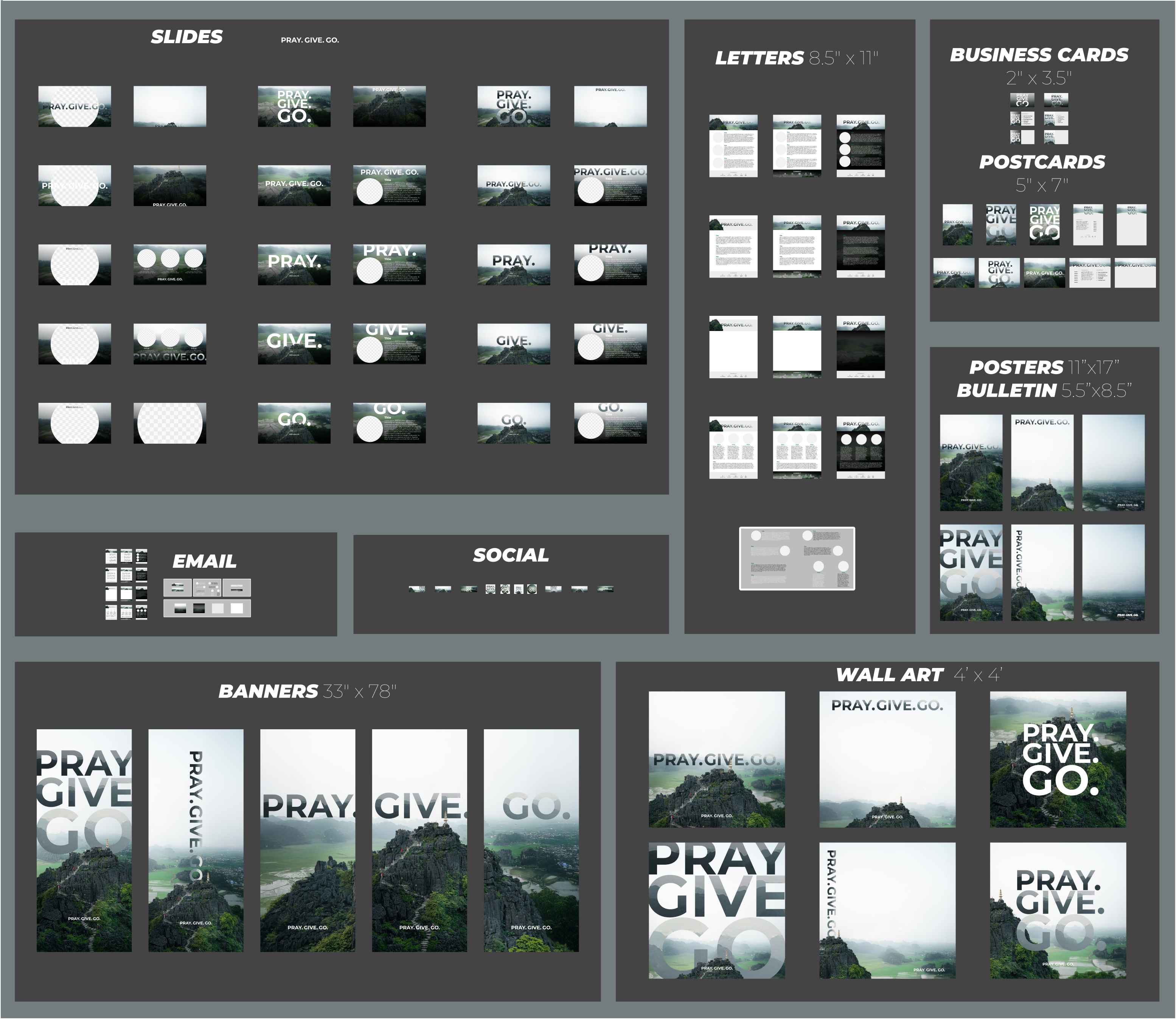Screen dimensions: 1176x1019
Task: Select the large single-circle placeholder slide
Action: 169,423
